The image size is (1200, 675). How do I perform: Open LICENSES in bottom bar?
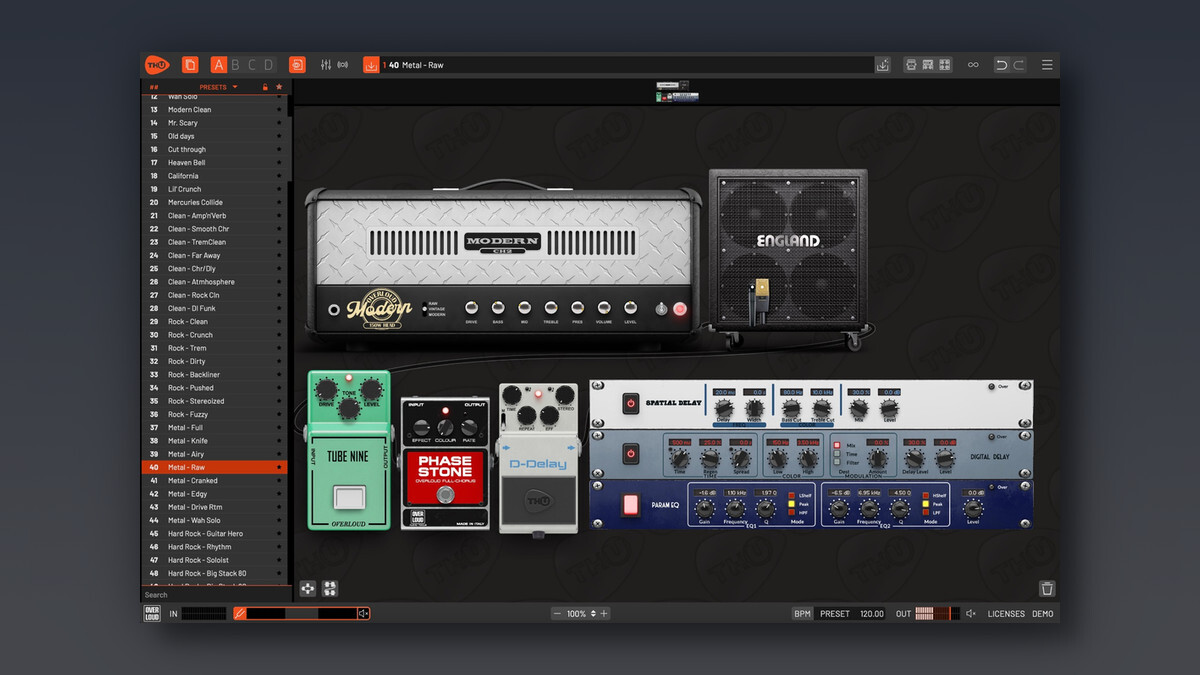click(1006, 613)
